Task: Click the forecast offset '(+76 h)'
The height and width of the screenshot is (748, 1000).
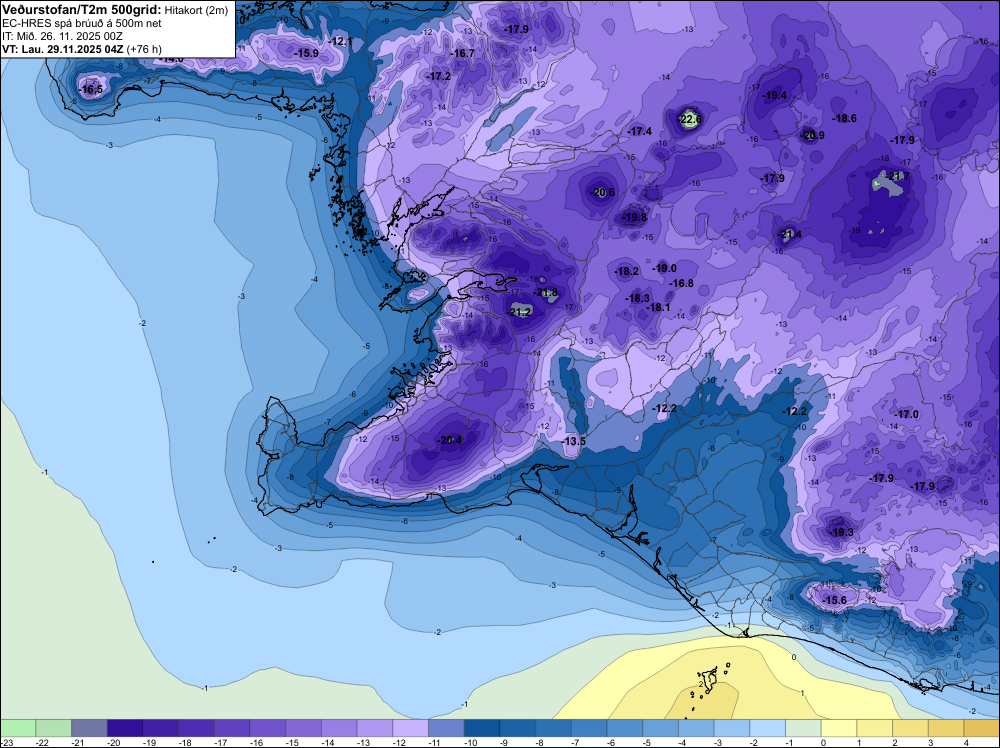Action: coord(144,49)
